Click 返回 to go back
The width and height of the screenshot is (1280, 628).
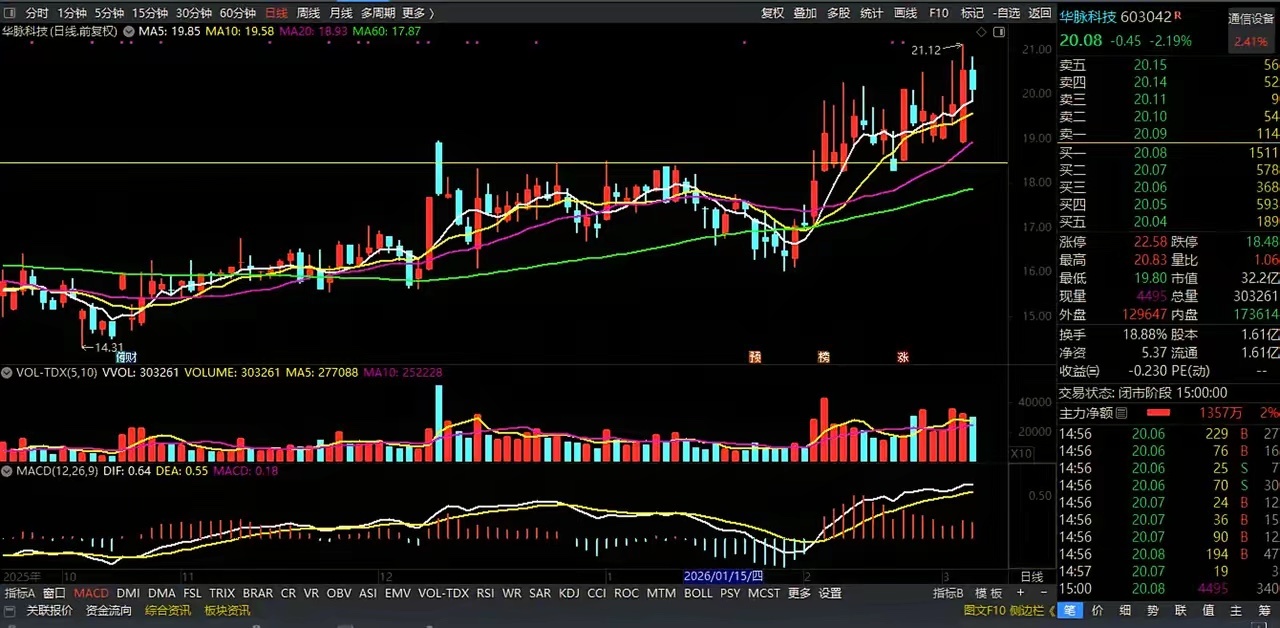click(1040, 13)
